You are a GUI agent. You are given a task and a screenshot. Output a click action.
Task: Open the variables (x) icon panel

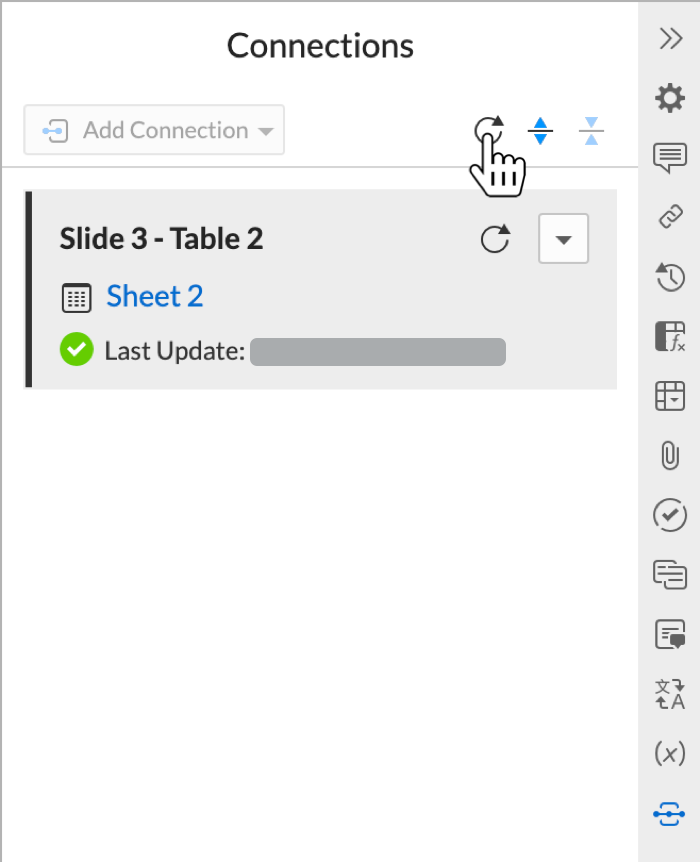(x=670, y=753)
